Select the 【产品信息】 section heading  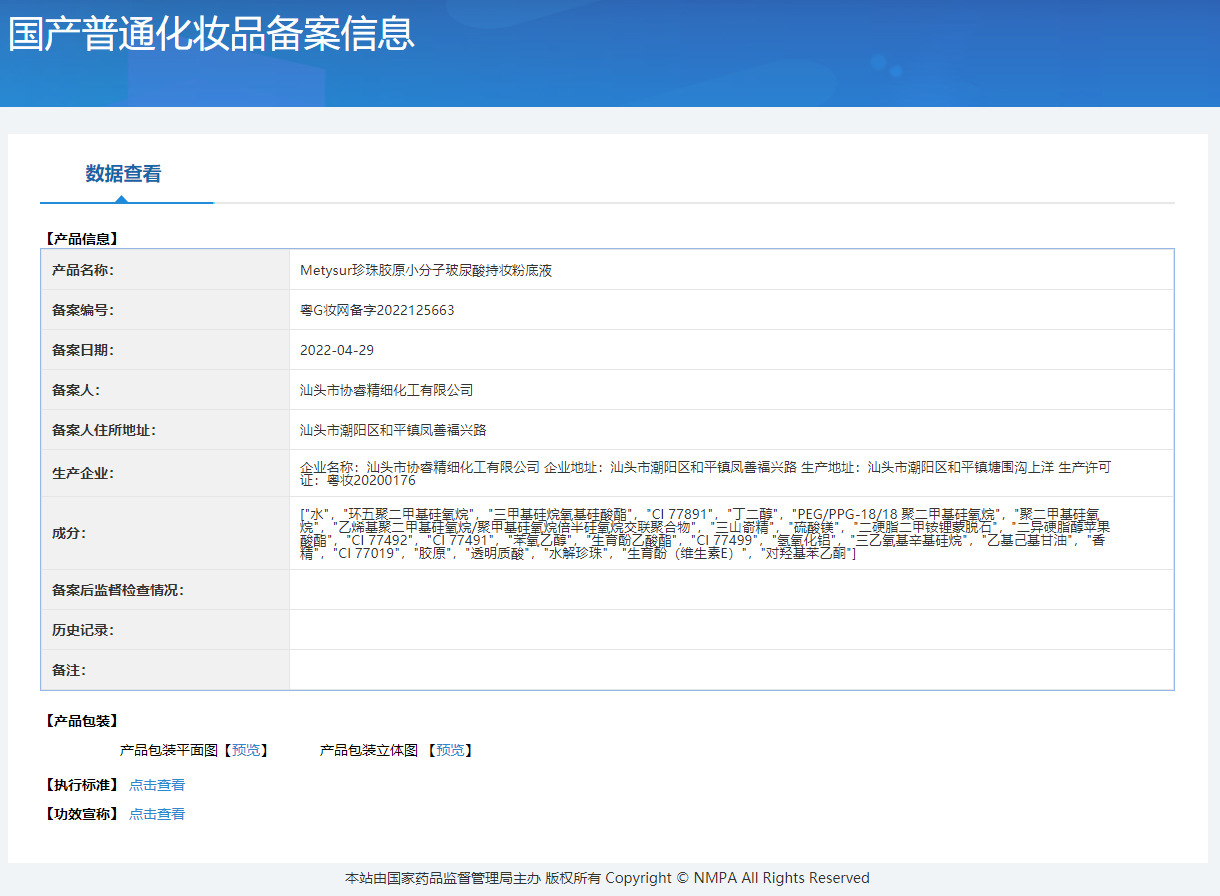[x=81, y=239]
